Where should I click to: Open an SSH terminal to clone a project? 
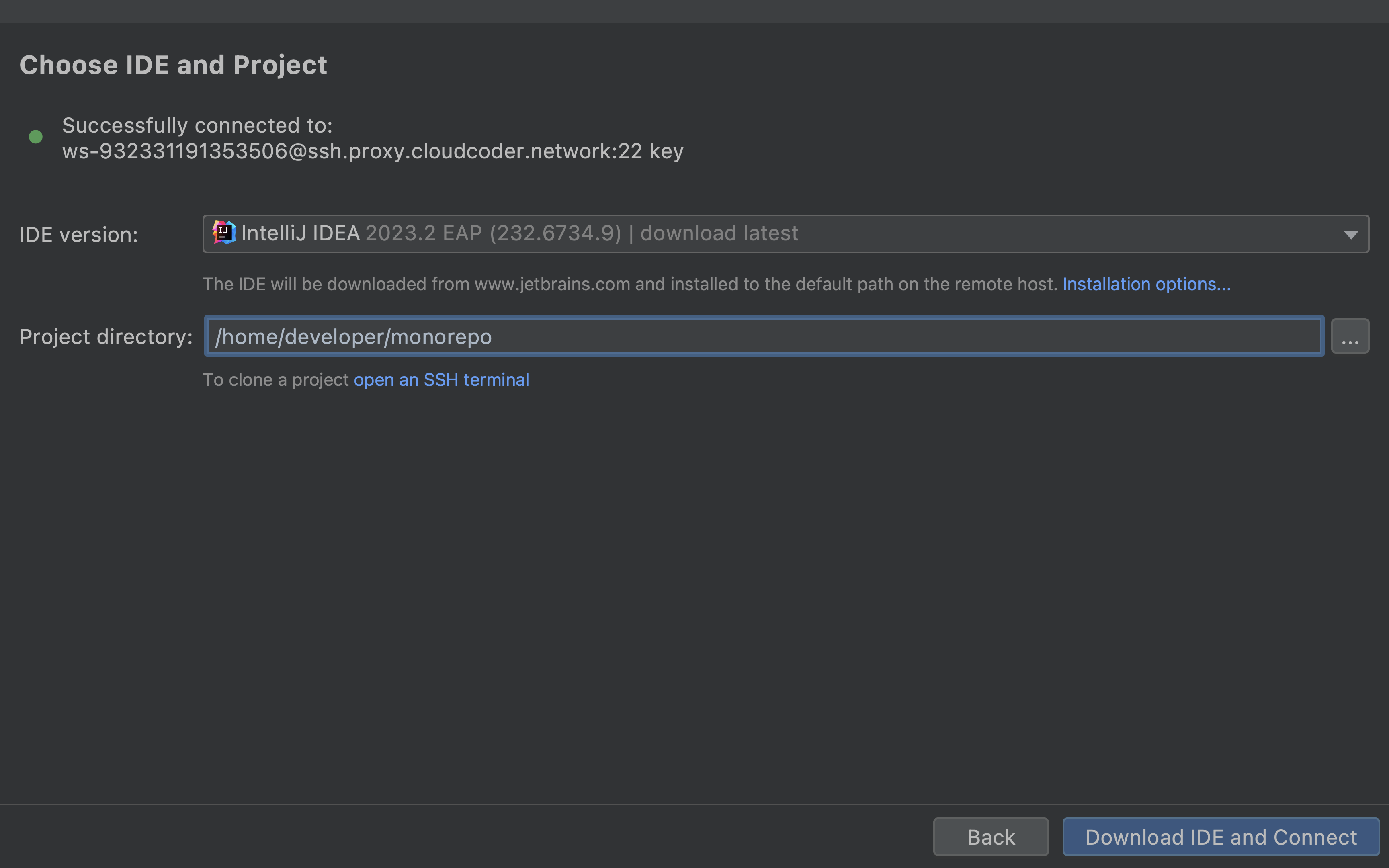click(x=441, y=379)
